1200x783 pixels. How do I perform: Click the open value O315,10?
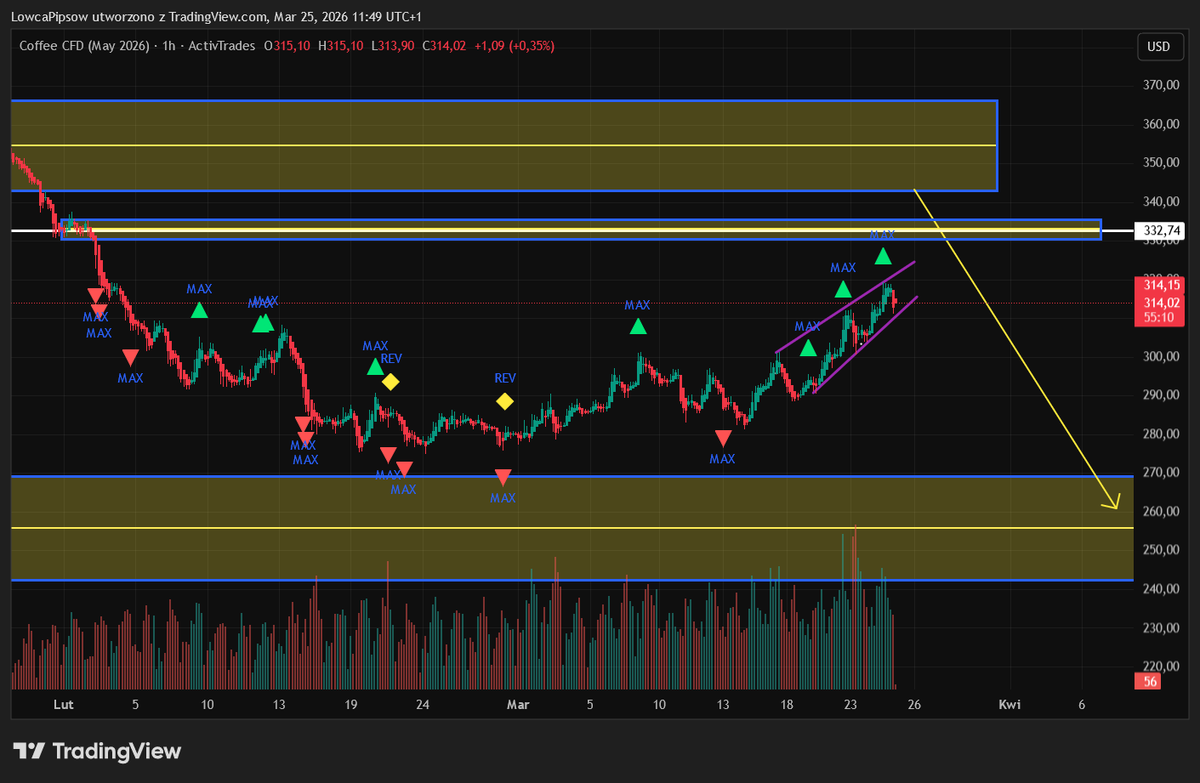point(287,46)
